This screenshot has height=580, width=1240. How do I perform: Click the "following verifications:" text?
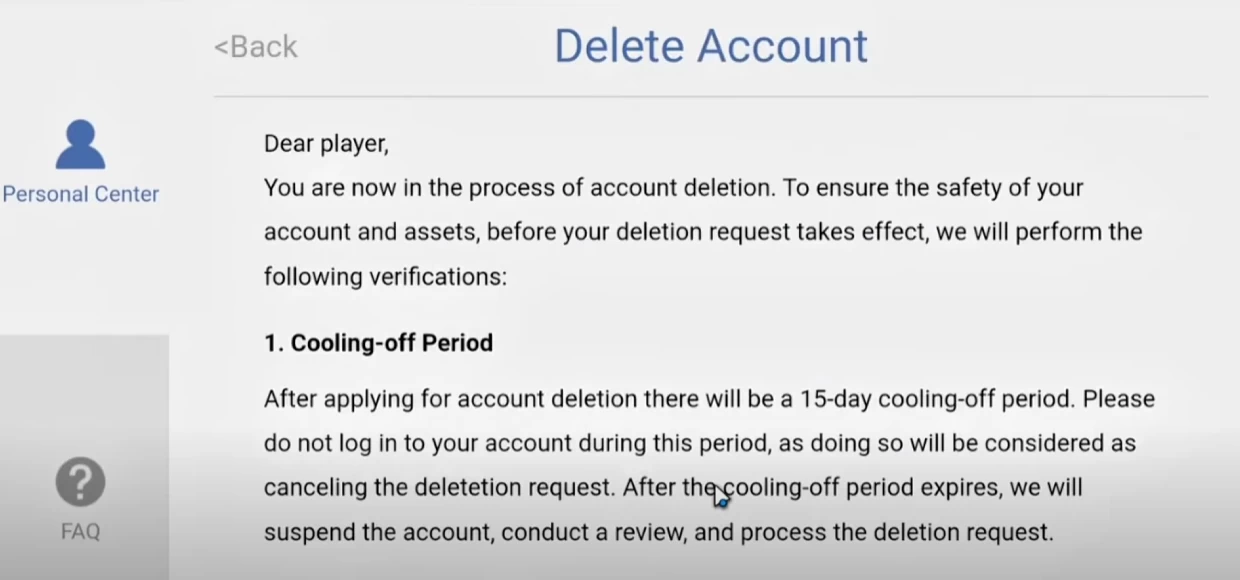coord(385,276)
